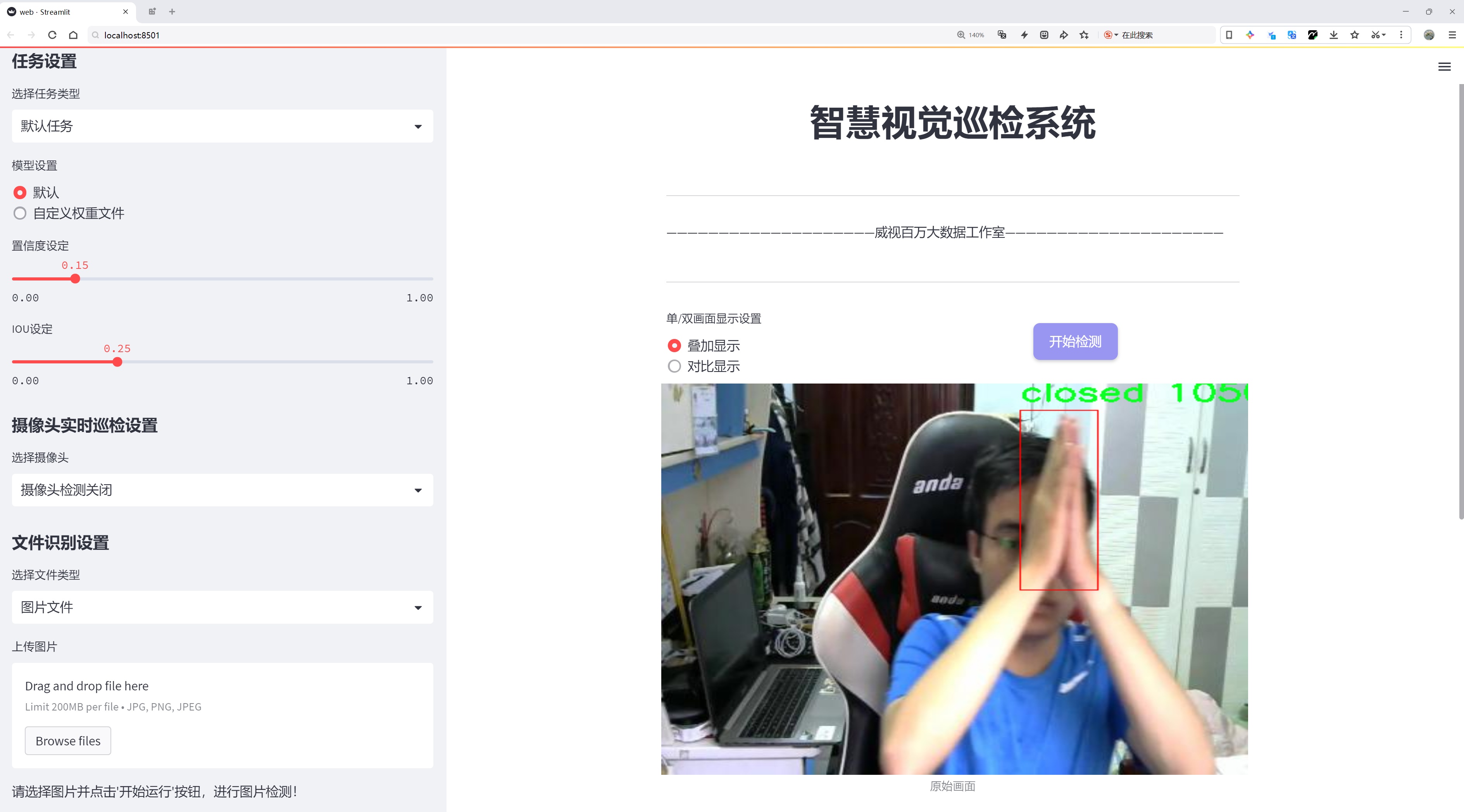Select the 对比显示 radio option
This screenshot has width=1464, height=812.
point(704,366)
